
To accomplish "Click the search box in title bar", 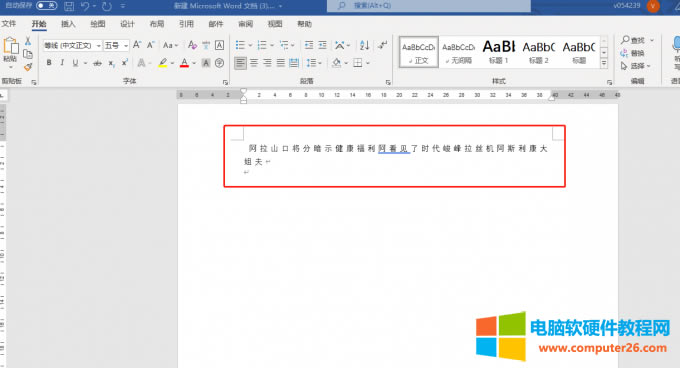I will click(428, 6).
